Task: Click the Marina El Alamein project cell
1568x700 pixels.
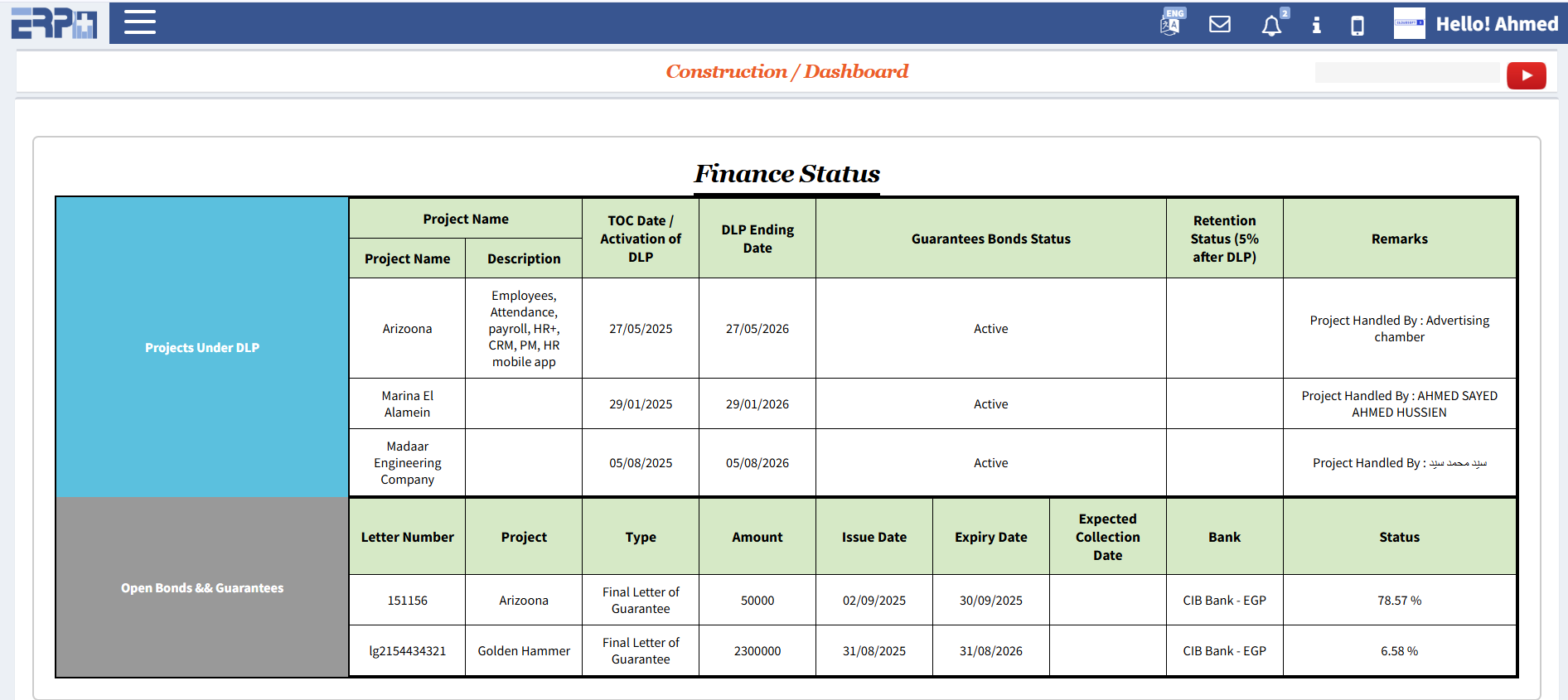Action: 407,404
